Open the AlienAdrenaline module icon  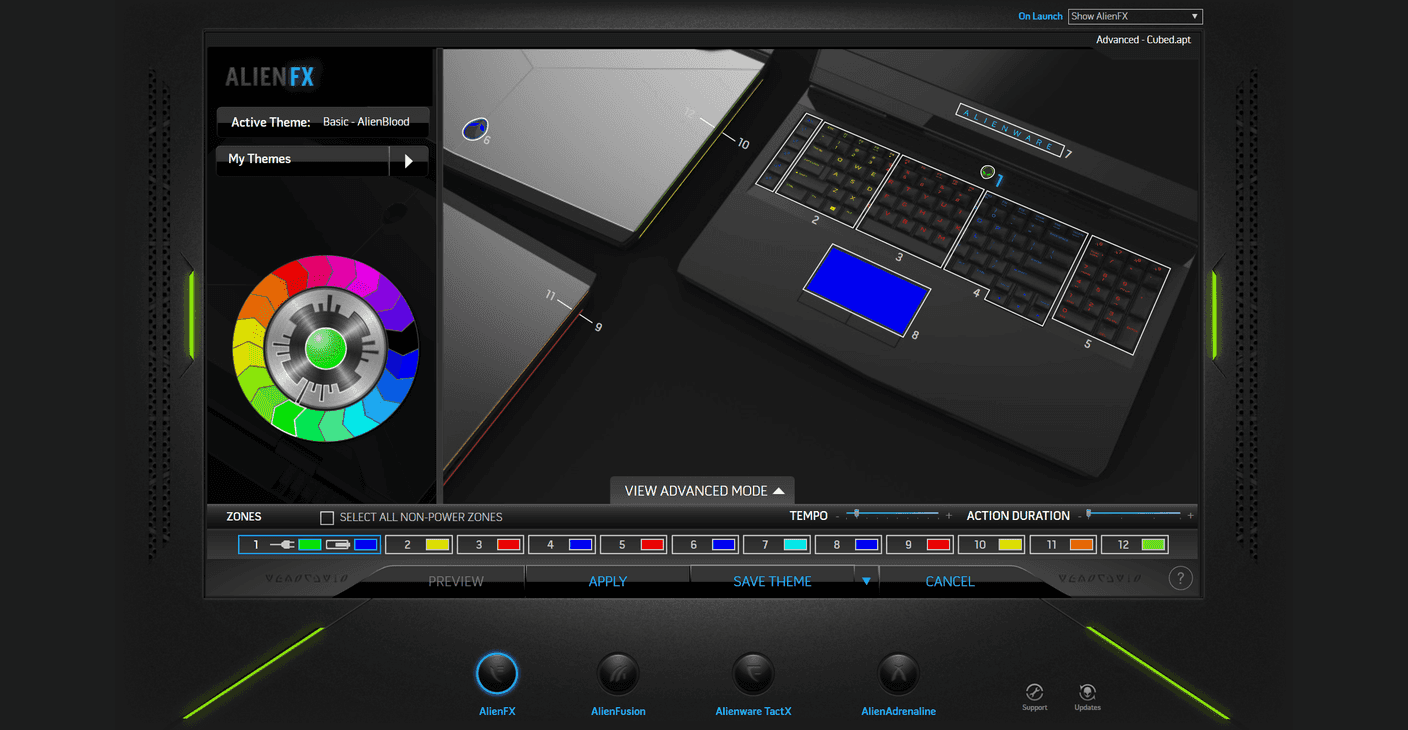[x=898, y=674]
